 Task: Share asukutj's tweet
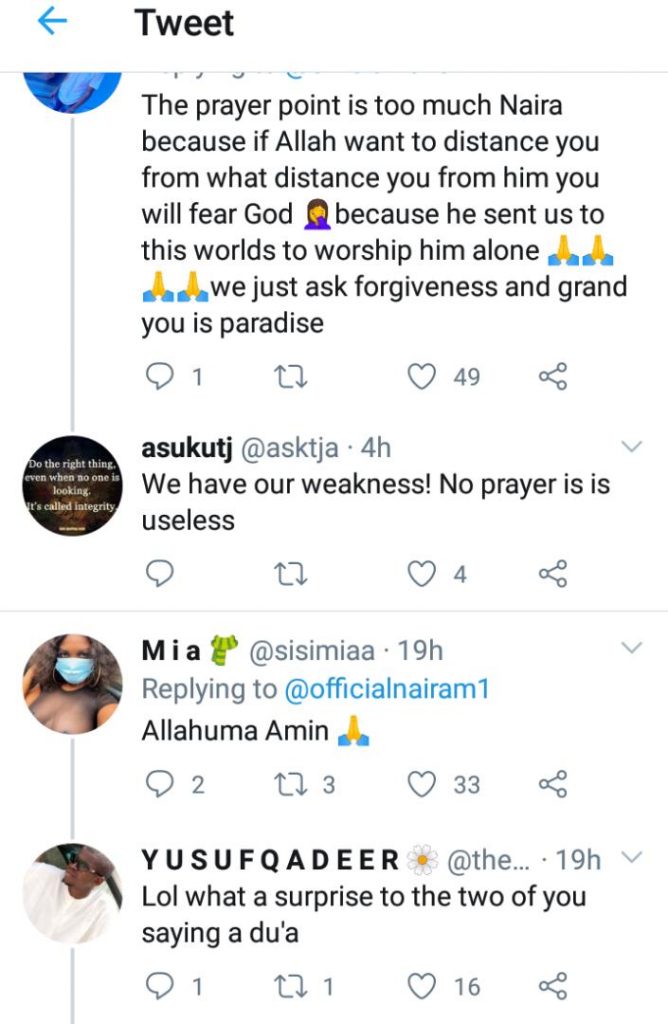click(x=552, y=574)
